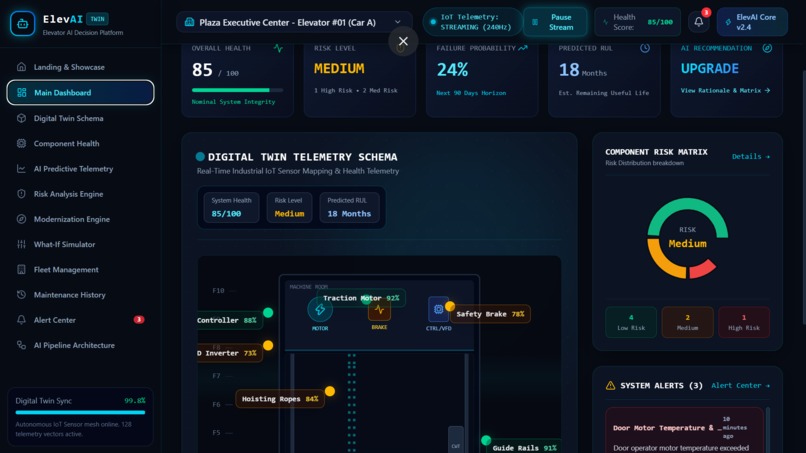806x453 pixels.
Task: Open Component Risk Matrix Details link
Action: point(750,156)
